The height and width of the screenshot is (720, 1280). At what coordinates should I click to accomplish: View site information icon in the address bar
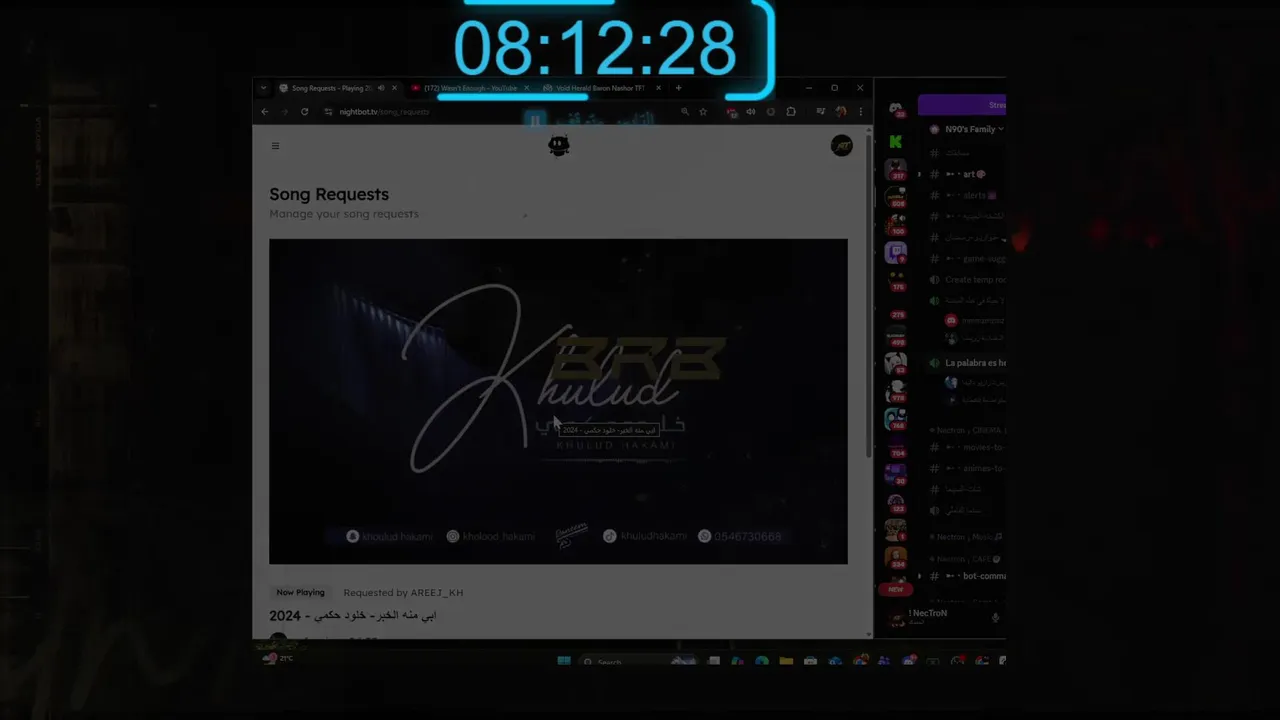pos(328,112)
